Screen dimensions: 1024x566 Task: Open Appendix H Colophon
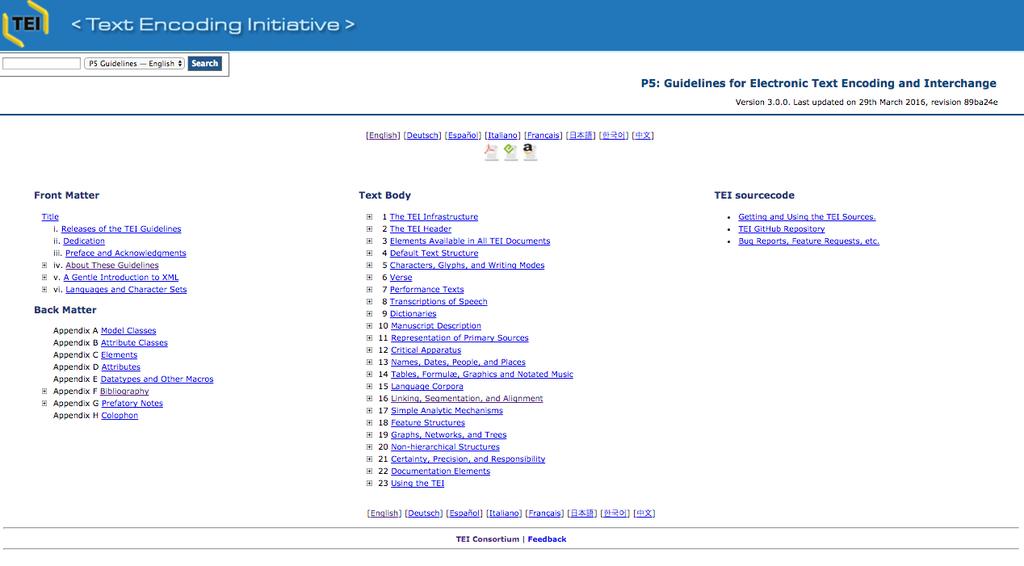[x=120, y=415]
